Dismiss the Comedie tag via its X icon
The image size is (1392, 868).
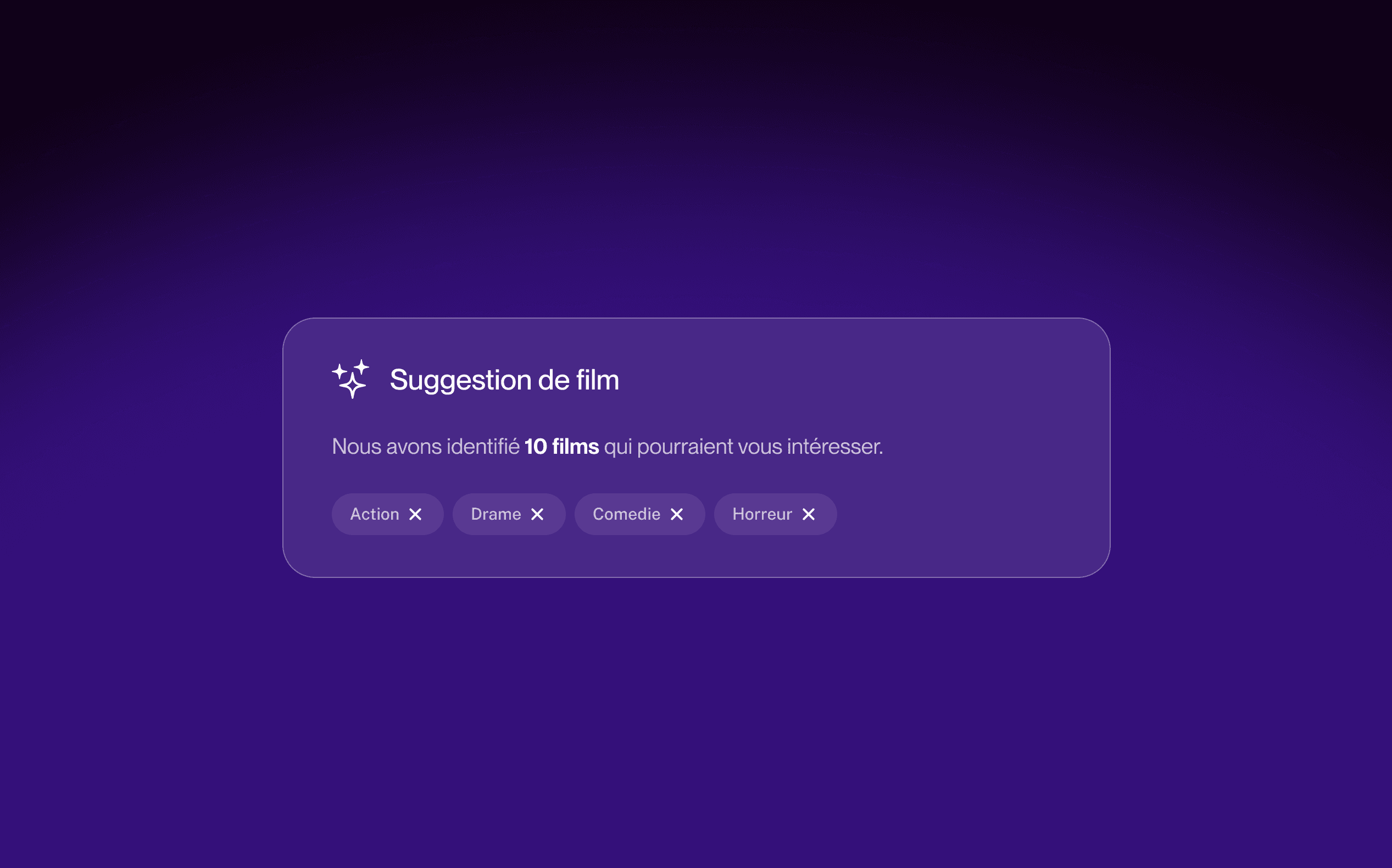click(677, 514)
